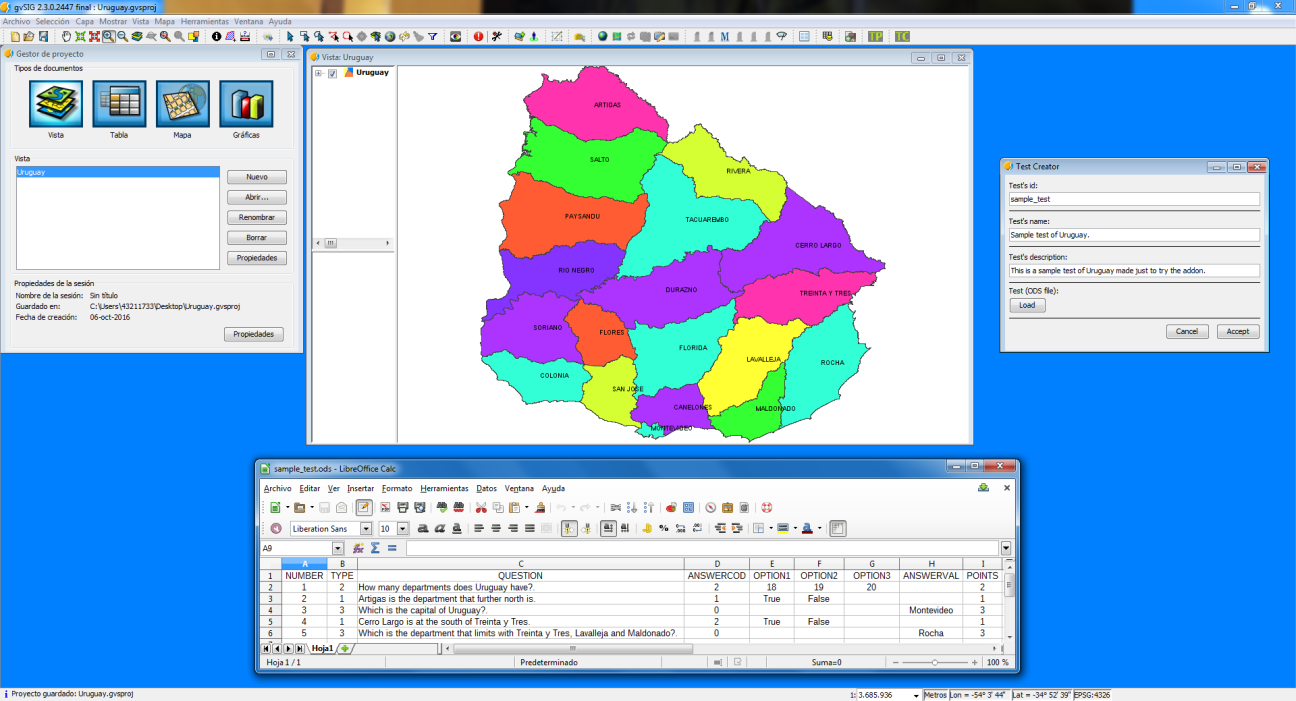Click the Test's name input field
The width and height of the screenshot is (1296, 701).
tap(1133, 235)
